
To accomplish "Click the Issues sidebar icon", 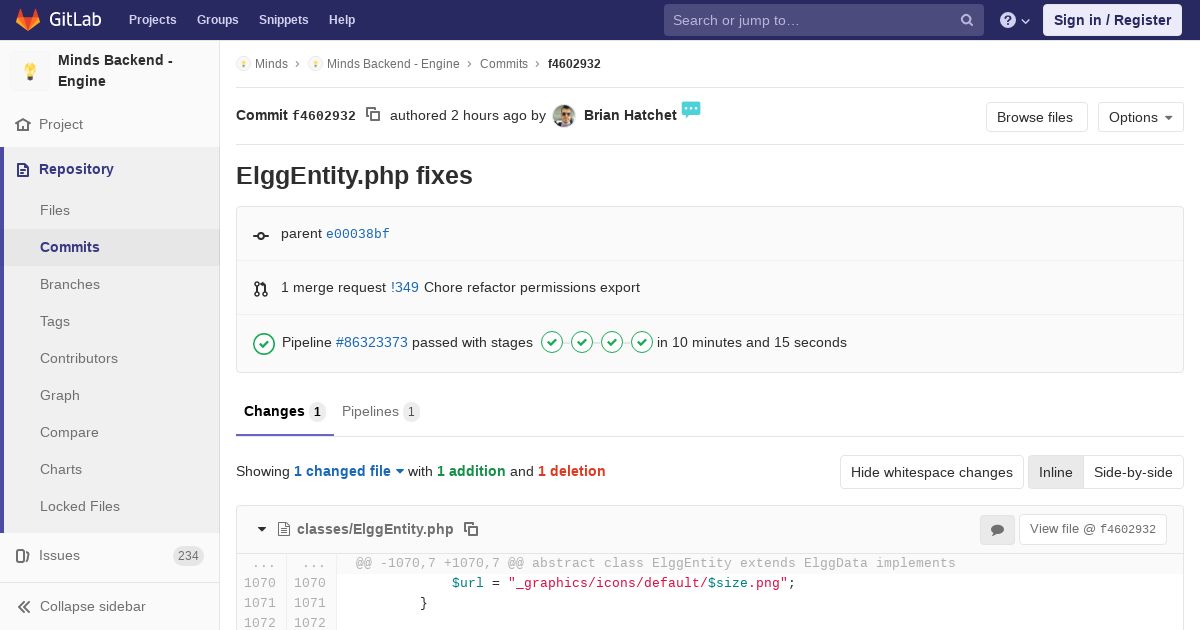I will tap(22, 555).
